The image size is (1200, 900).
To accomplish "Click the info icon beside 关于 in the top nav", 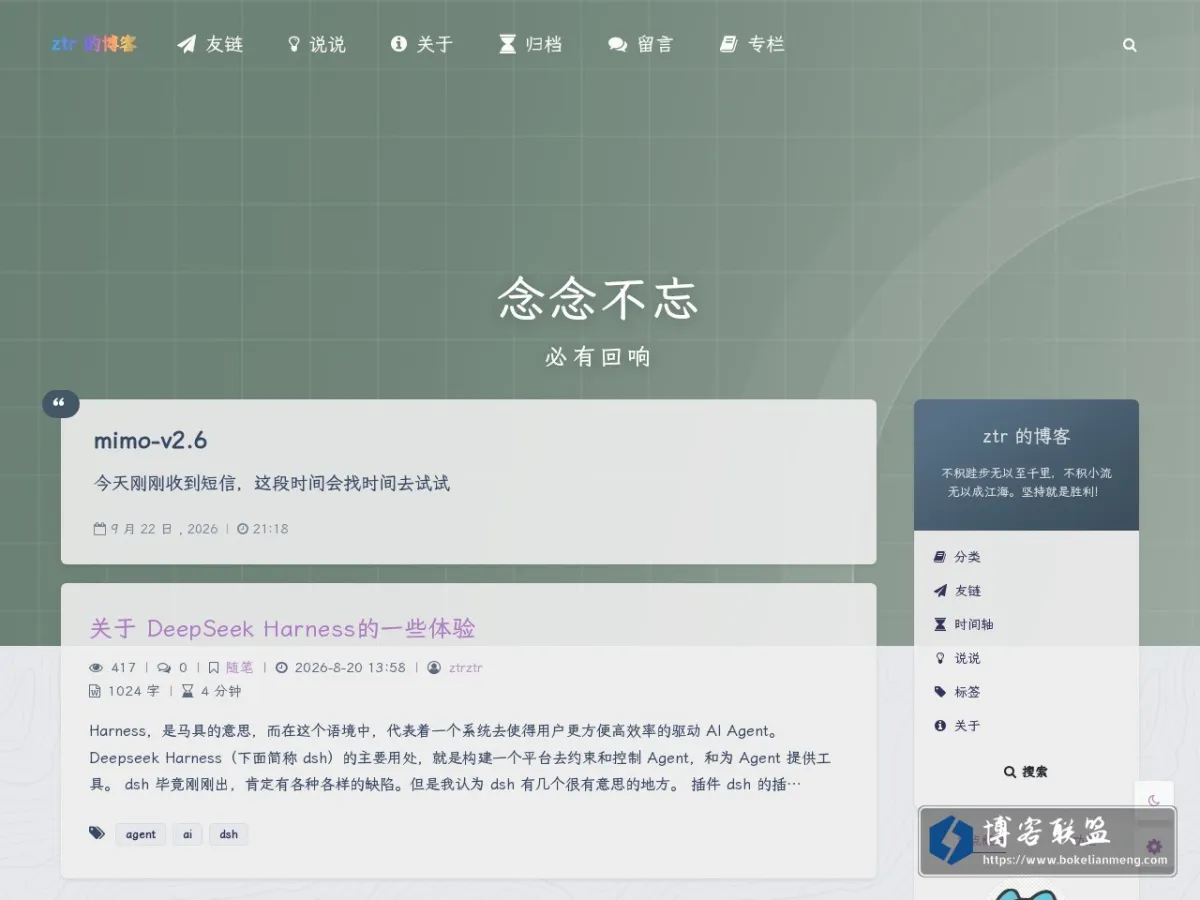I will click(399, 44).
